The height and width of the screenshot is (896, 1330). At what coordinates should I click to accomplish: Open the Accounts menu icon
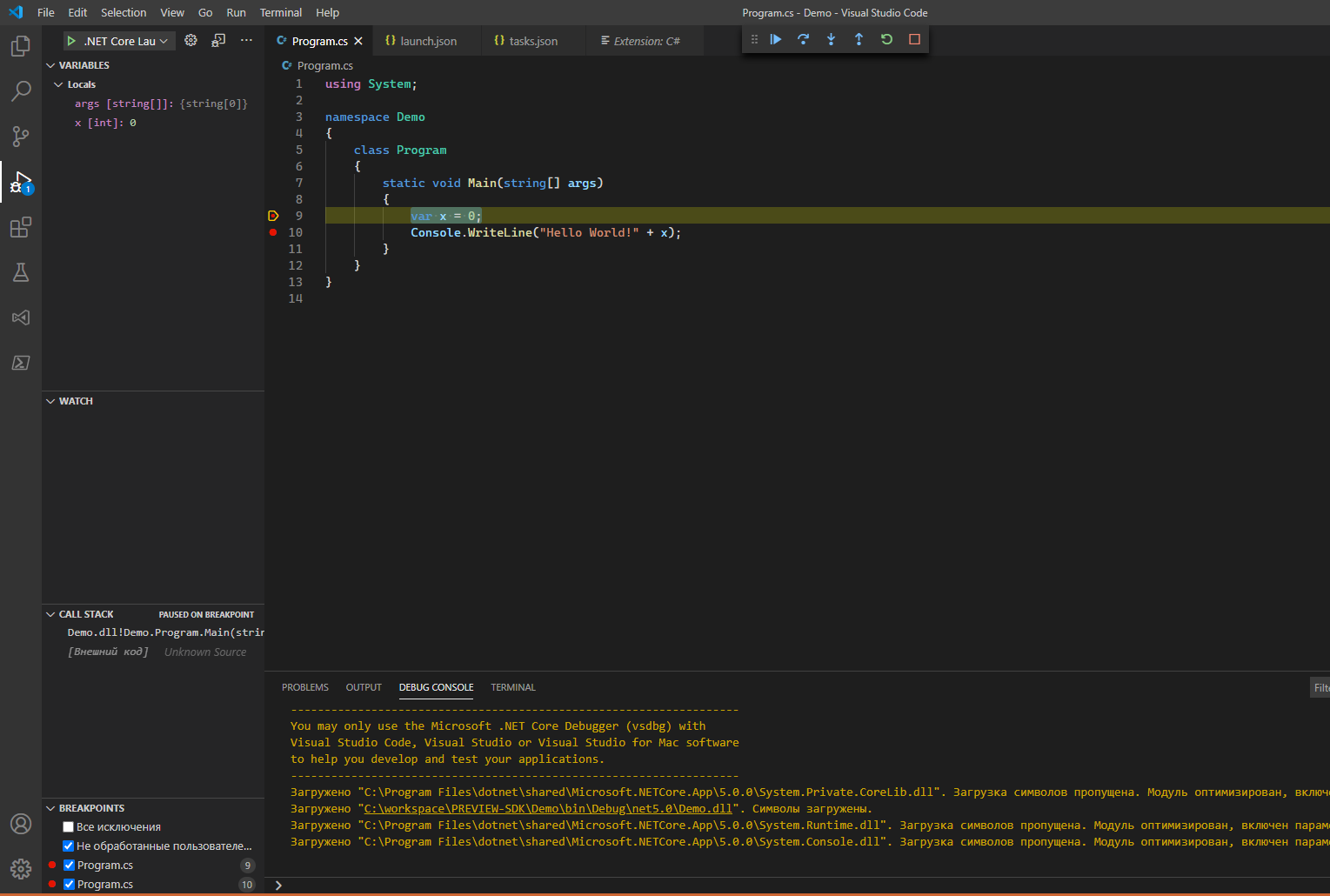coord(21,824)
